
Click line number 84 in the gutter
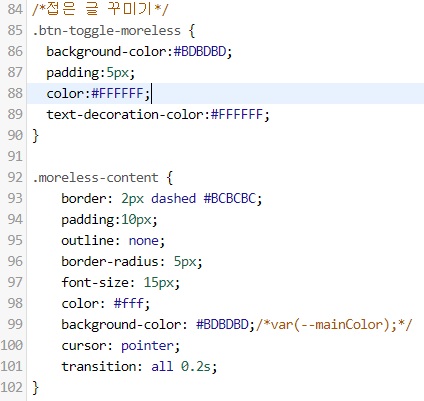tap(15, 9)
